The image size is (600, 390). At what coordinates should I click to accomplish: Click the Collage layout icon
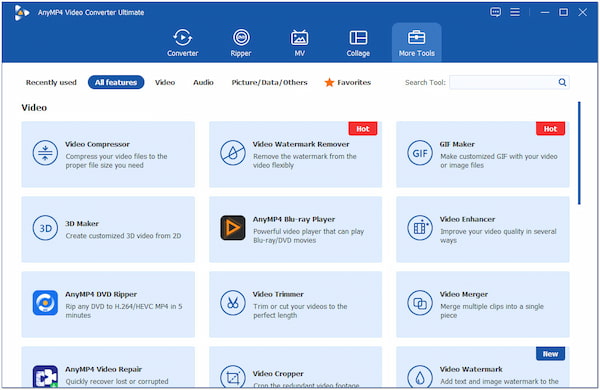[x=358, y=38]
